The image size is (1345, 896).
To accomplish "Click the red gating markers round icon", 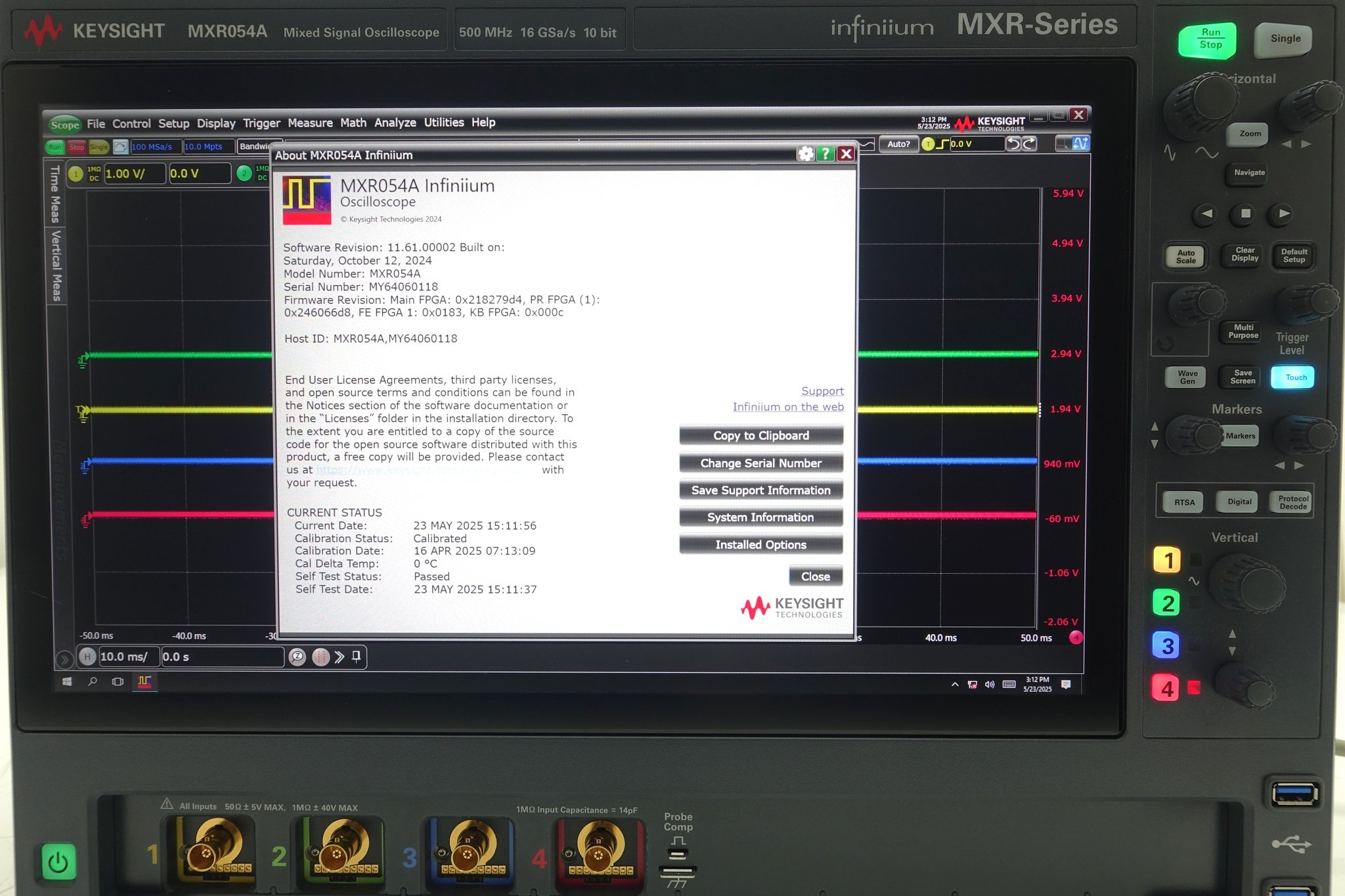I will tap(320, 656).
